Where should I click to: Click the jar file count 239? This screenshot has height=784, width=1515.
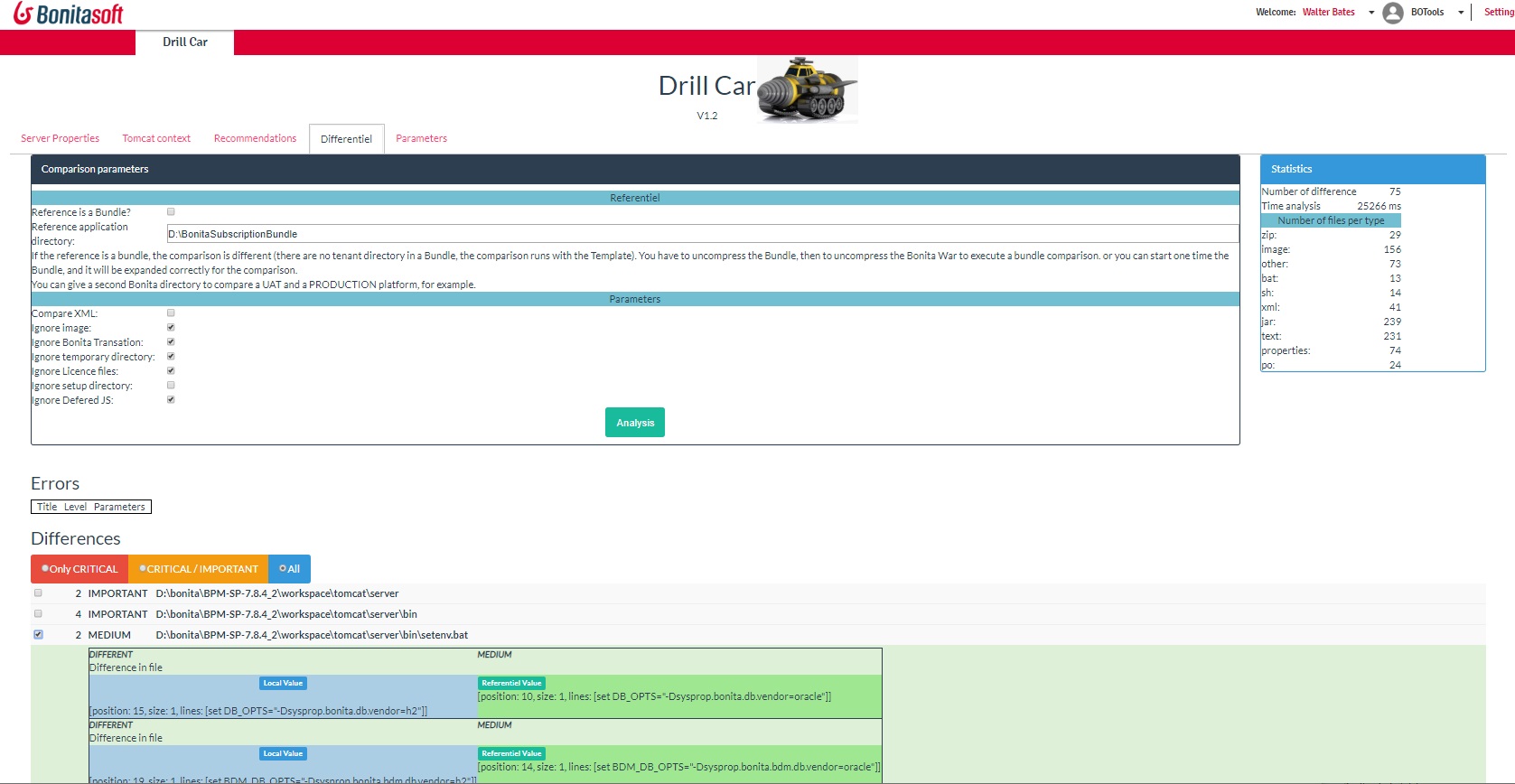[x=1392, y=322]
